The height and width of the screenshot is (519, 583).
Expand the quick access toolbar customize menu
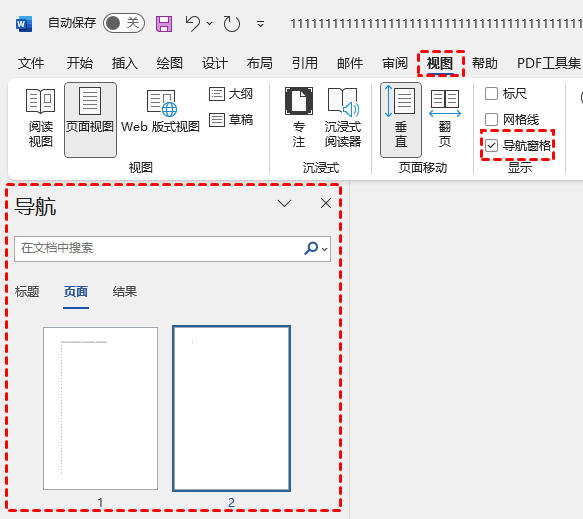261,24
